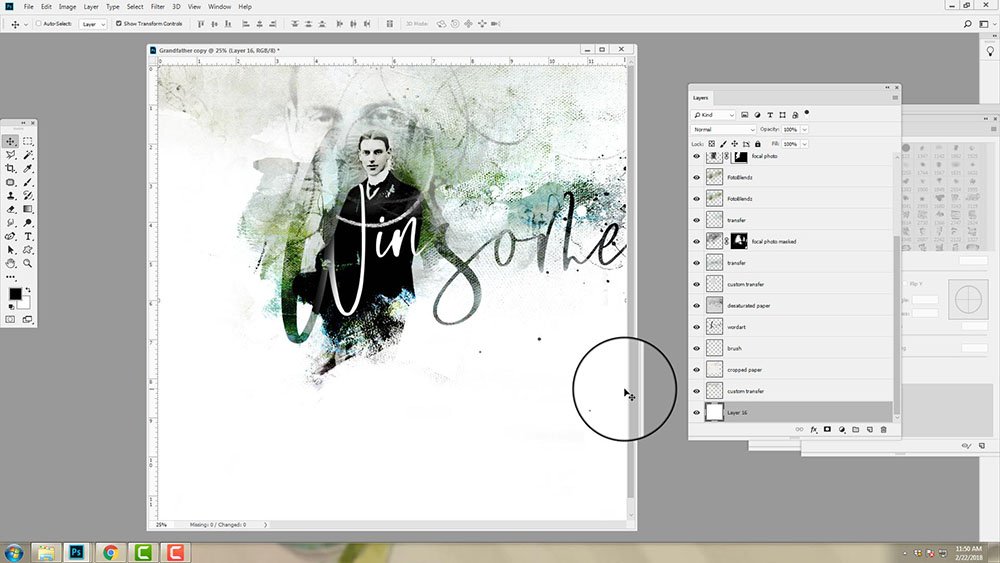Open the Window menu
Viewport: 1000px width, 563px height.
pos(219,6)
